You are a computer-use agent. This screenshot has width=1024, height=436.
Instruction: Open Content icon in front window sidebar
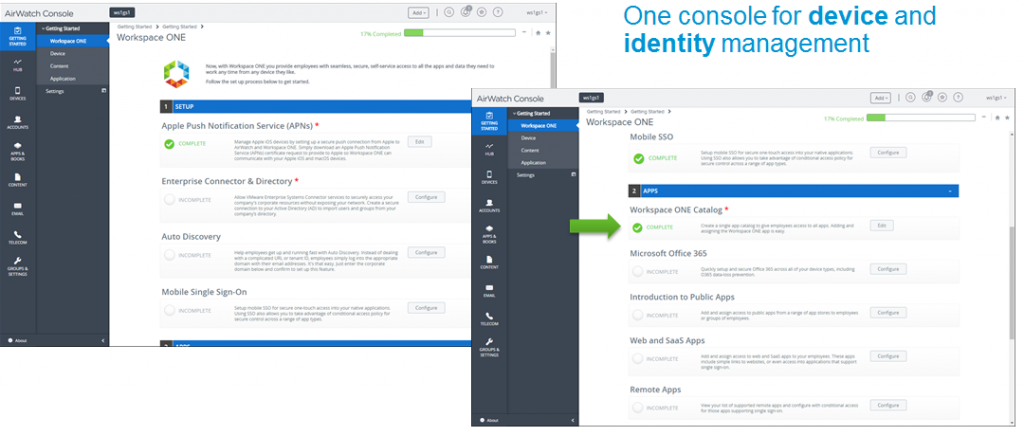(x=489, y=262)
